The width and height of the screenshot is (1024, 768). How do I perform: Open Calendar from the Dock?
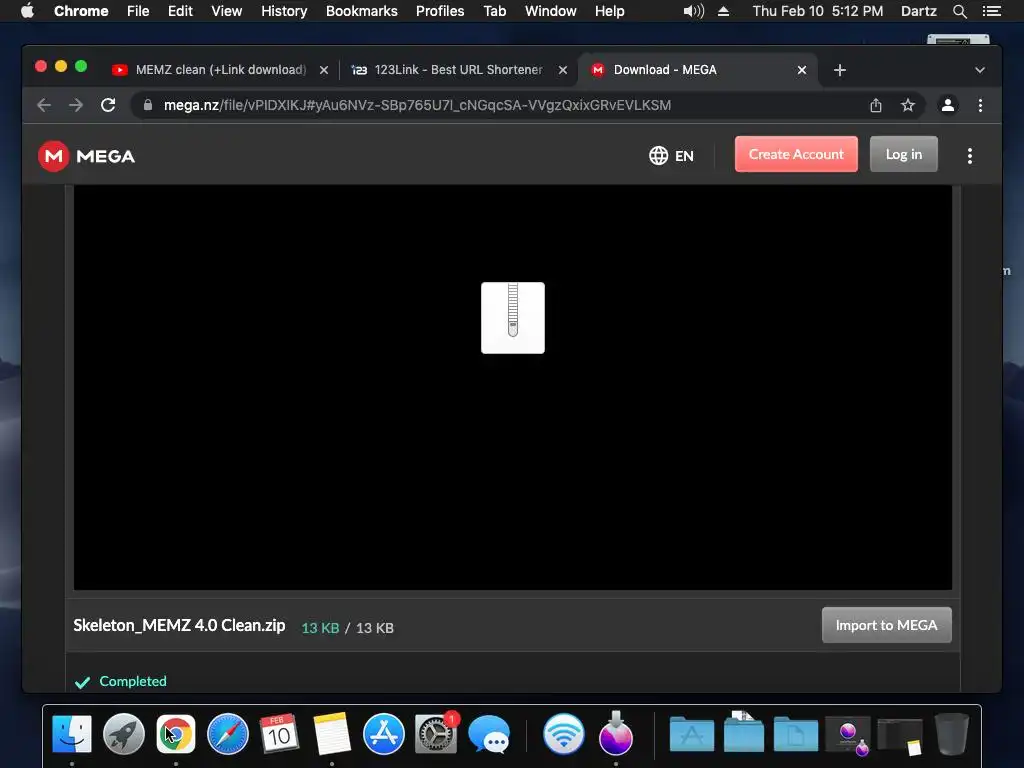[x=280, y=734]
